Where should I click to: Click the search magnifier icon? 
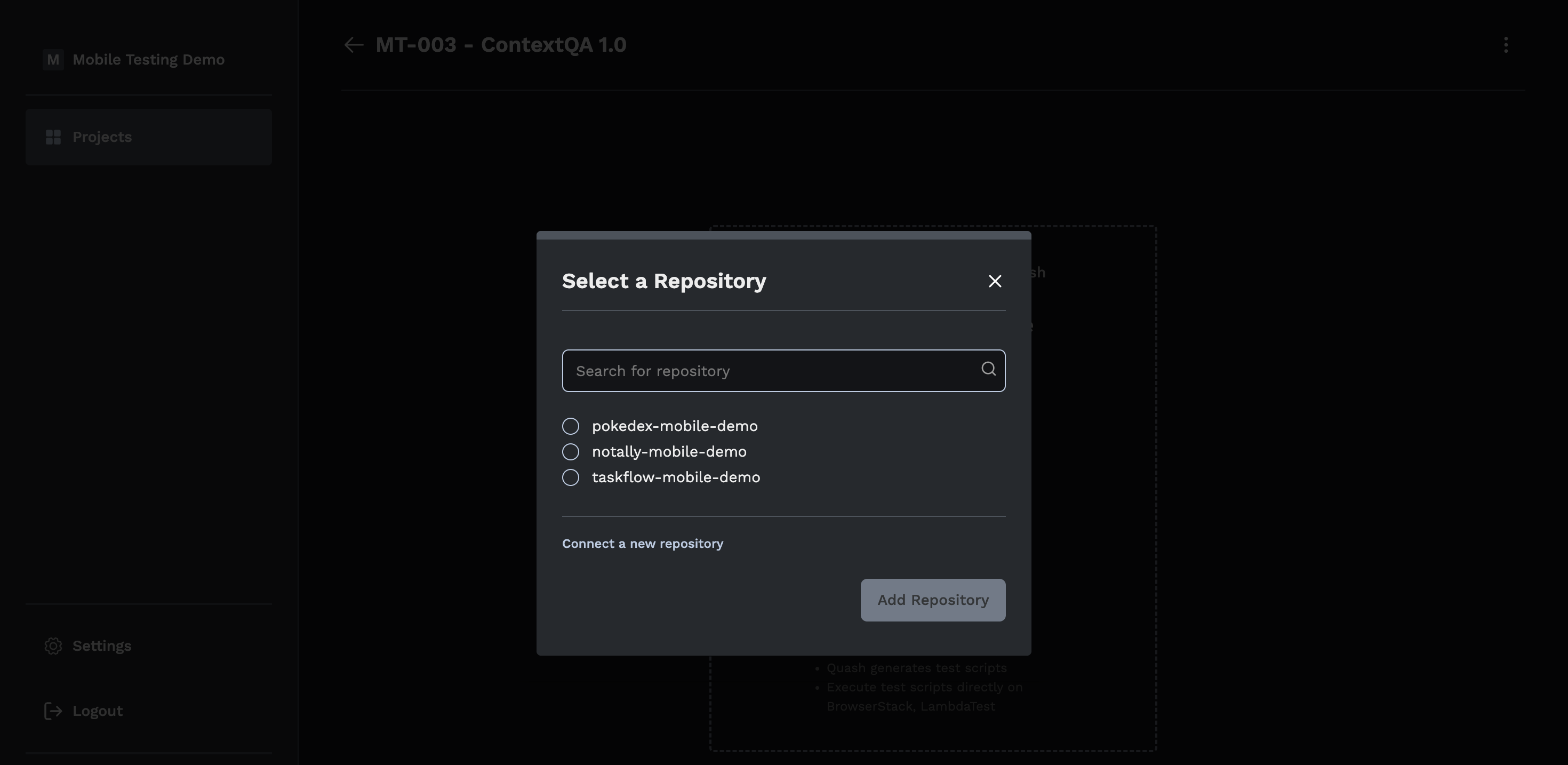(988, 369)
